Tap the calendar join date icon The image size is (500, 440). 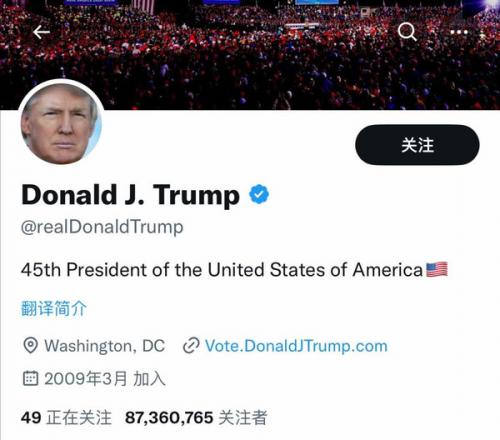[30, 378]
